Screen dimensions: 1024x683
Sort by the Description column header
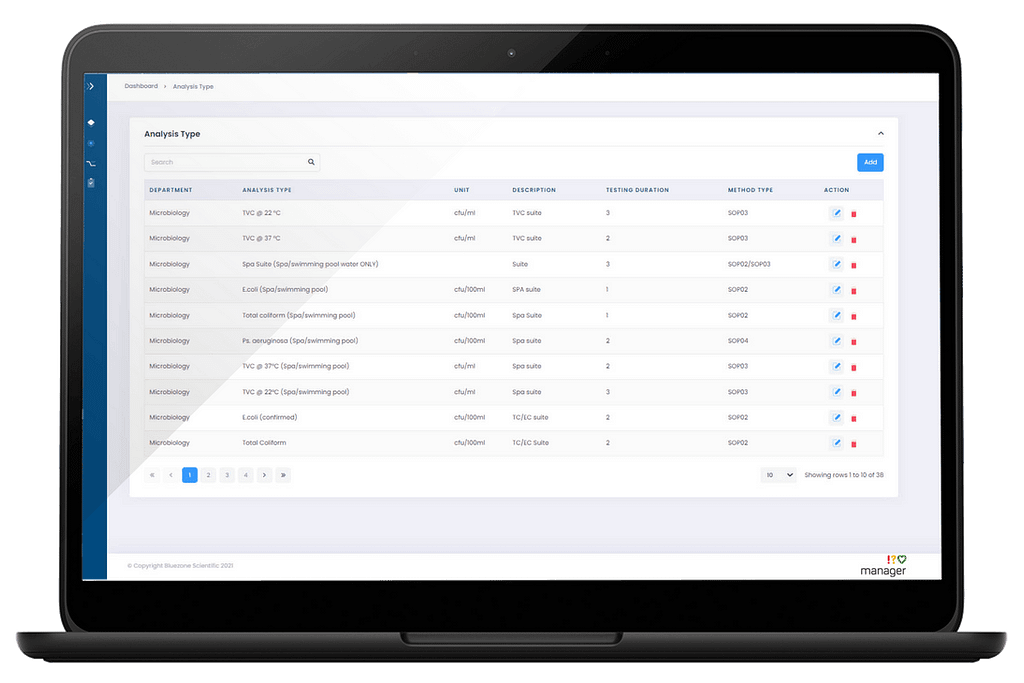(x=534, y=190)
